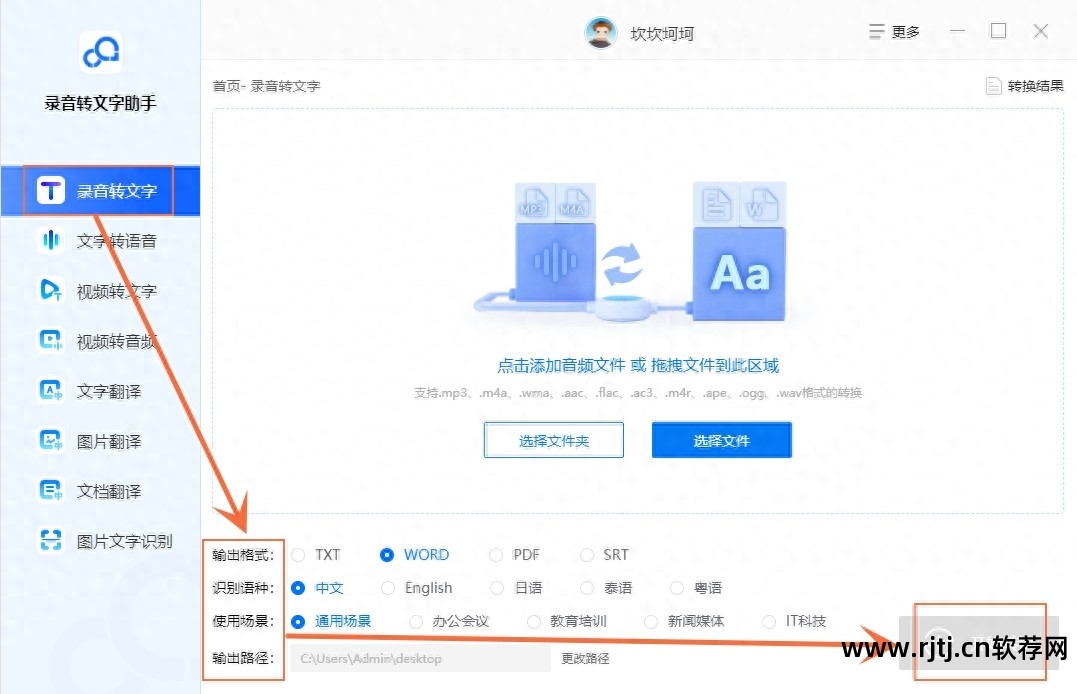Click the 选择文件夹 button
1077x694 pixels.
point(553,439)
